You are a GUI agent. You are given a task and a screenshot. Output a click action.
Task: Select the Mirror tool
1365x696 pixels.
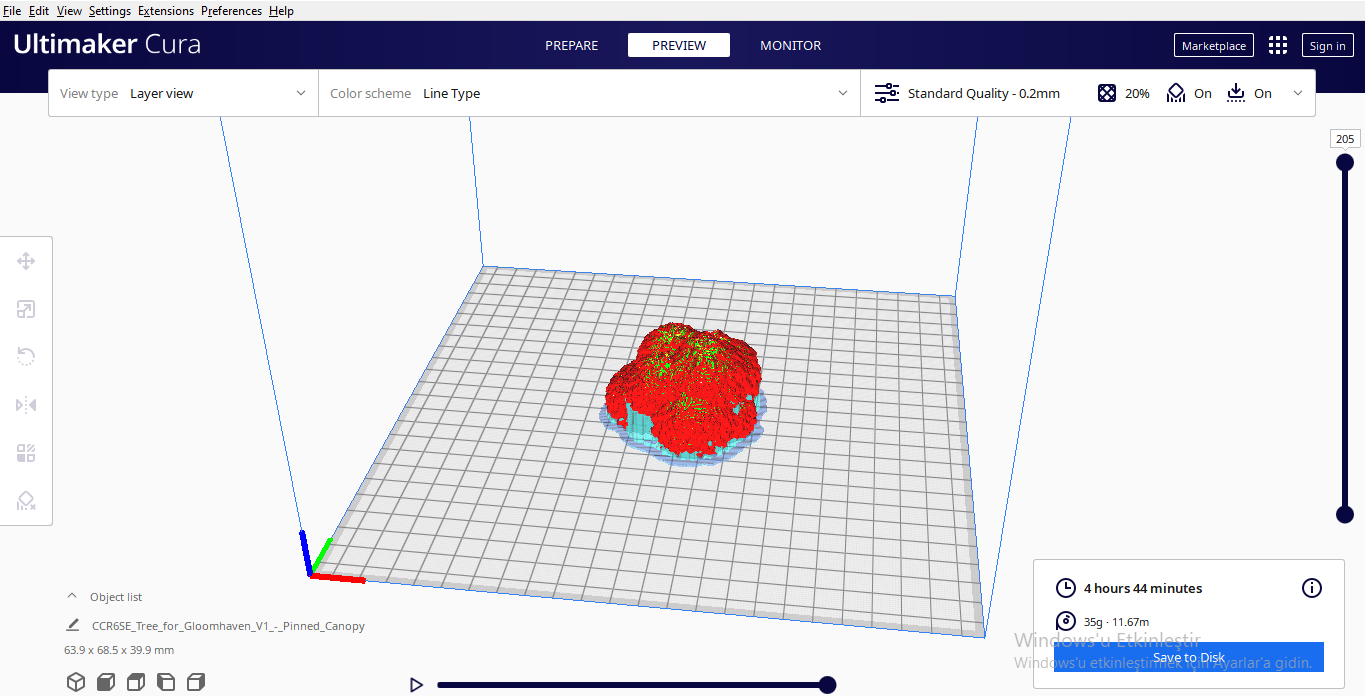26,404
